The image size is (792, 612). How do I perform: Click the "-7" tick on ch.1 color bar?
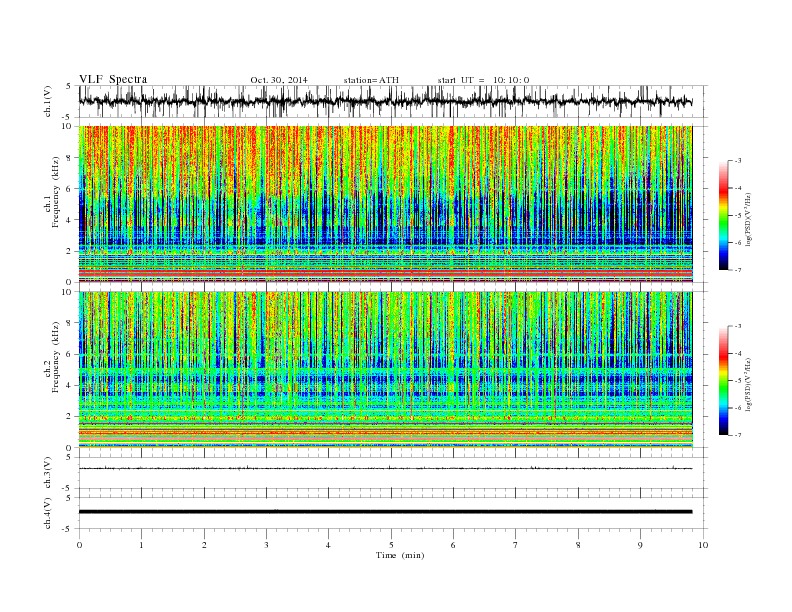tap(738, 270)
